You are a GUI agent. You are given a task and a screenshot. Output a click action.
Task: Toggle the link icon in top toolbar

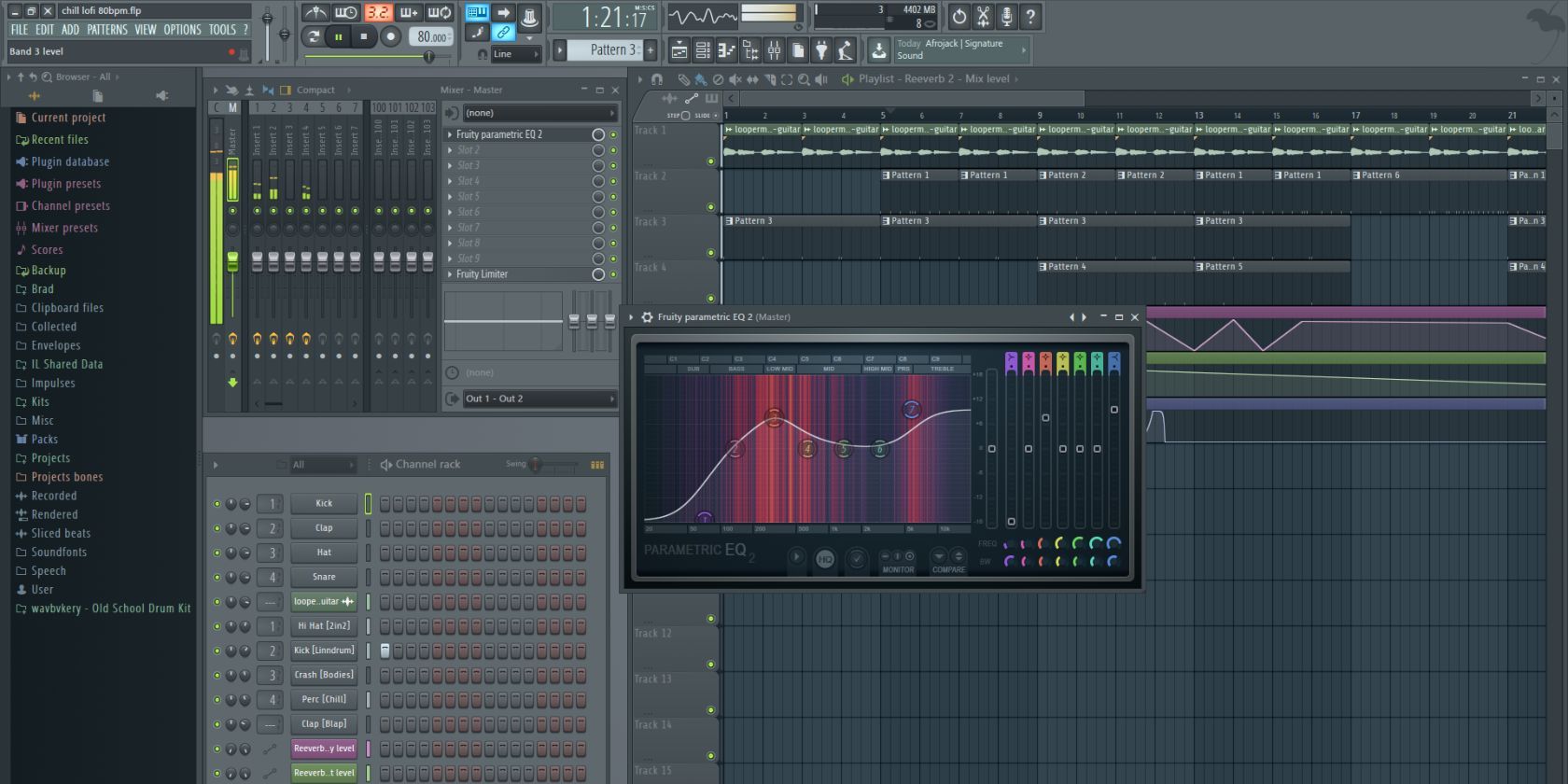pyautogui.click(x=503, y=33)
